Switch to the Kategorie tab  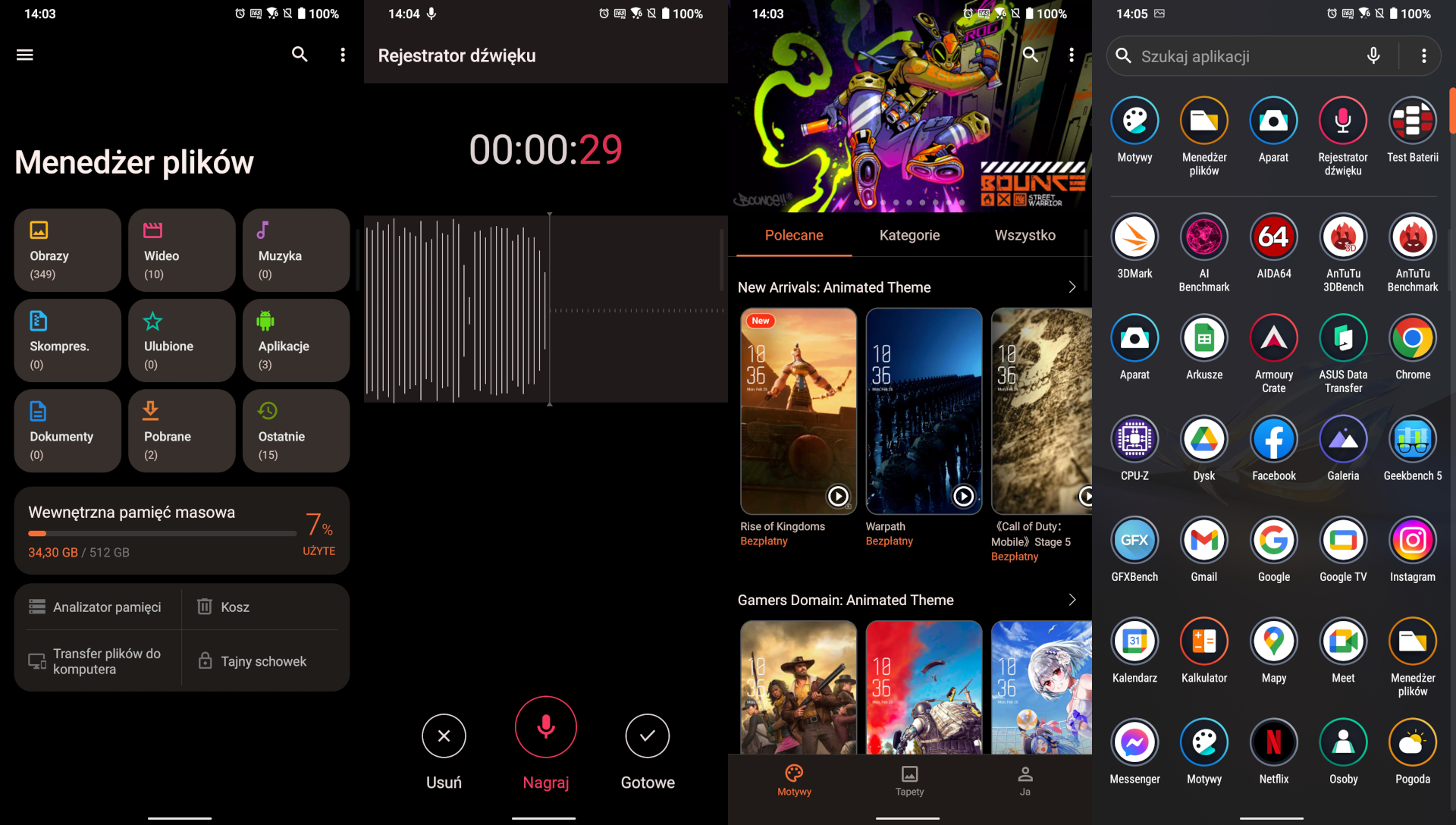pyautogui.click(x=909, y=235)
